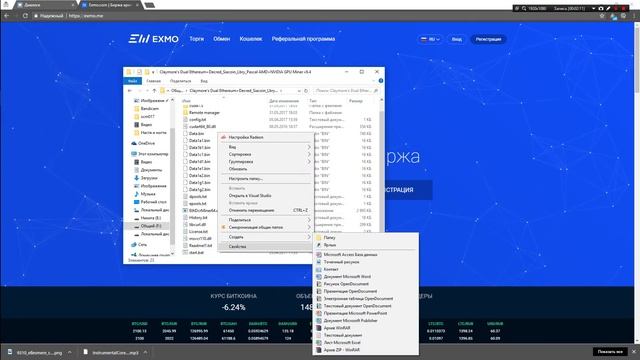Screen dimensions: 640x360
Task: Expand the Сортировка submenu
Action: [x=309, y=154]
